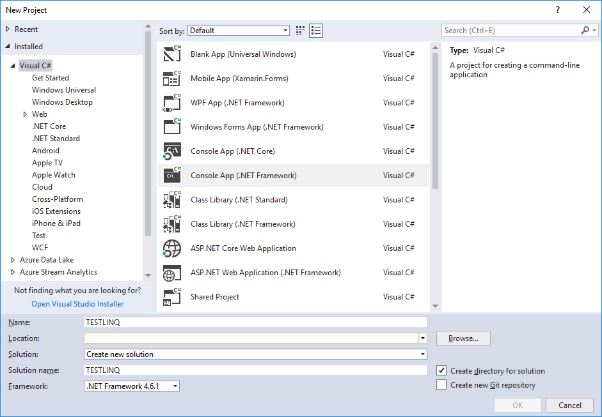This screenshot has width=602, height=417.
Task: Close the New Project dialog
Action: coord(586,10)
